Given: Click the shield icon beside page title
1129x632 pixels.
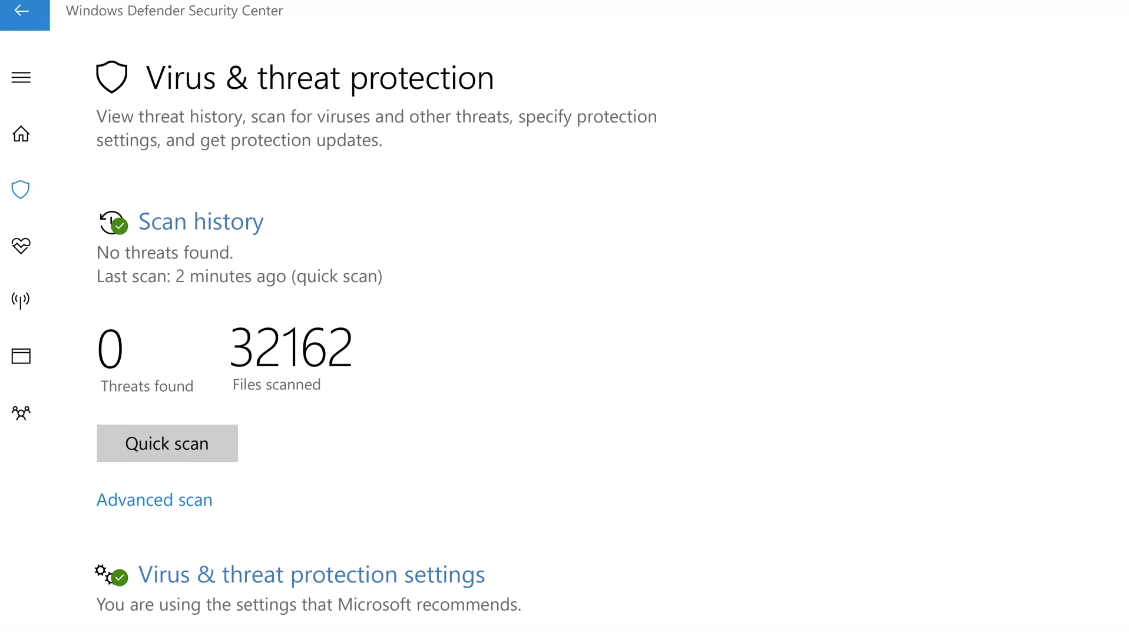Looking at the screenshot, I should pyautogui.click(x=112, y=78).
